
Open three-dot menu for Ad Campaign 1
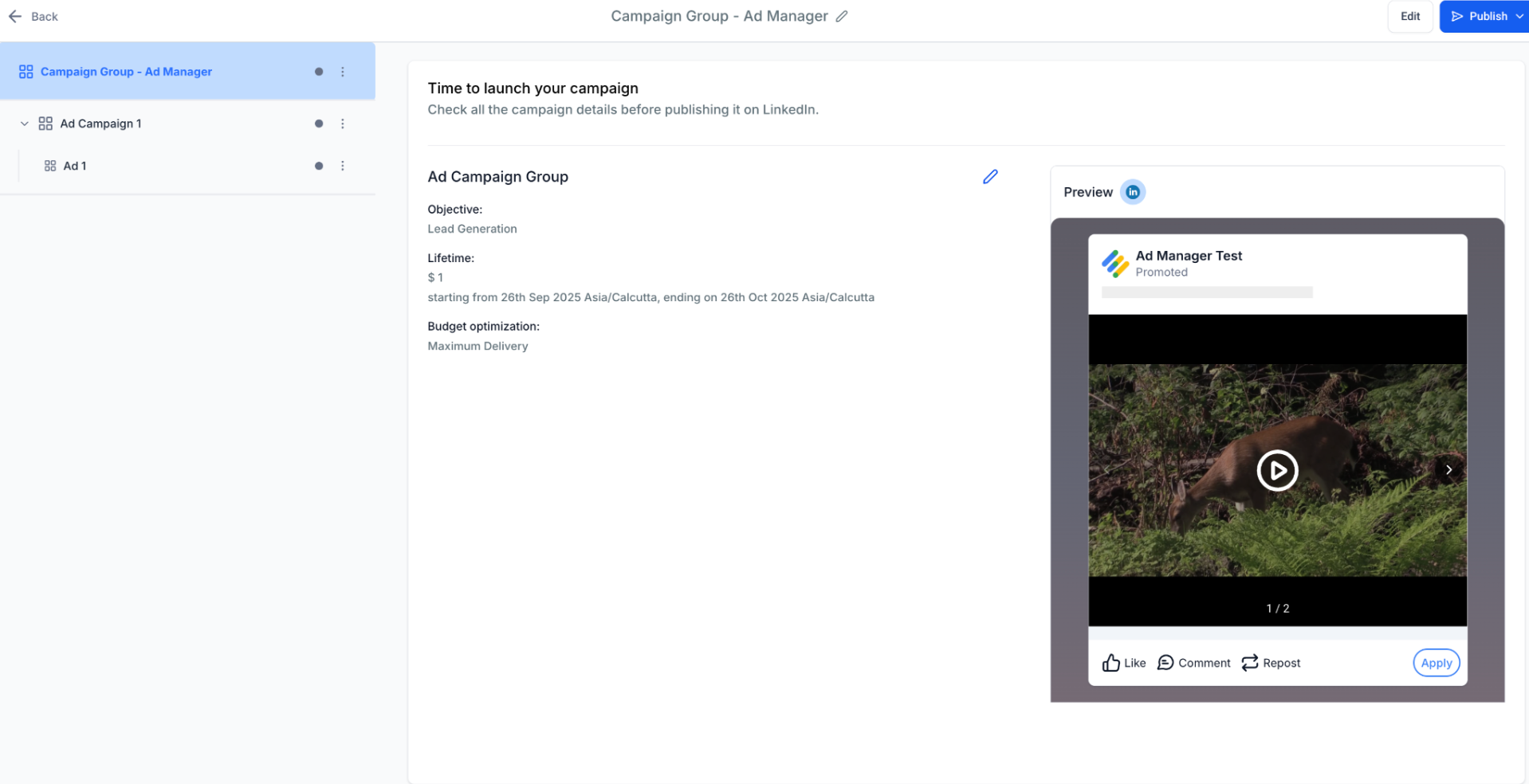point(343,123)
